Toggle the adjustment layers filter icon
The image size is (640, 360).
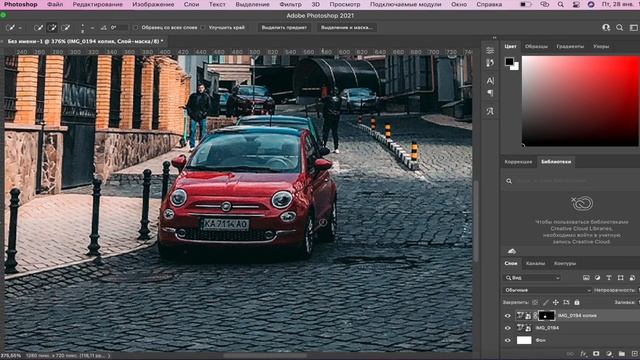click(x=598, y=278)
